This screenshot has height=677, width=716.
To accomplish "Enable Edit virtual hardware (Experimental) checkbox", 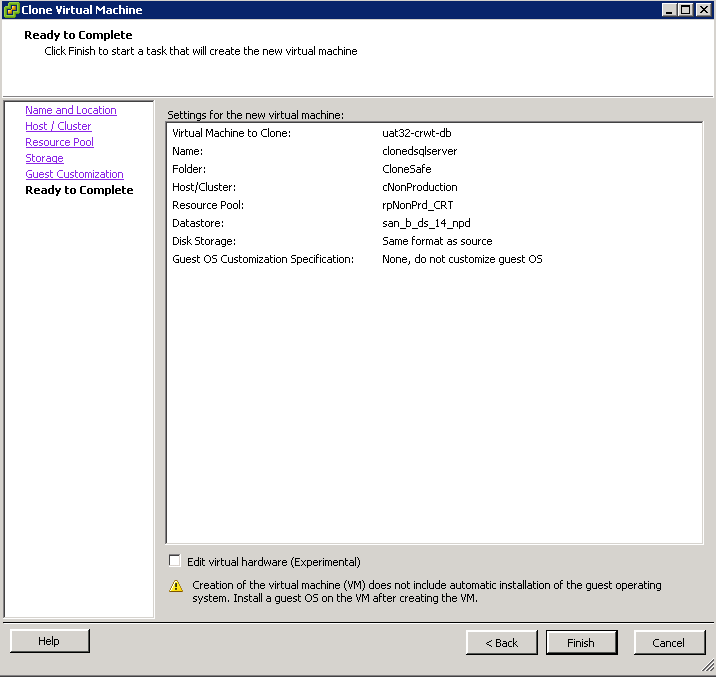I will [174, 561].
